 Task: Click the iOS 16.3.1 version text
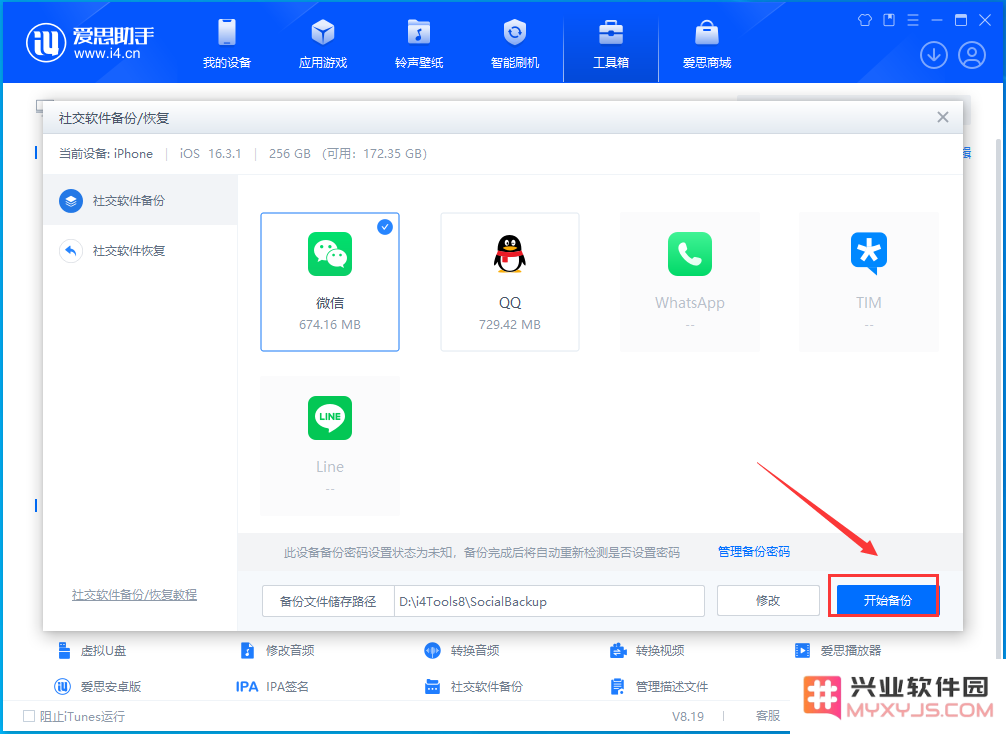pyautogui.click(x=210, y=153)
